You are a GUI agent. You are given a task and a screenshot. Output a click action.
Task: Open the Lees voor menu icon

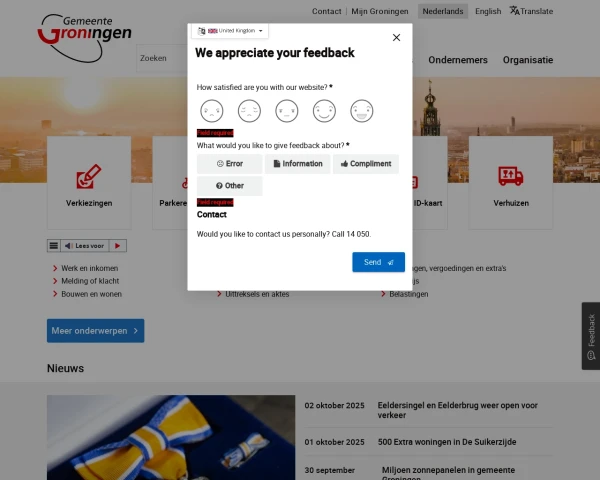point(54,246)
